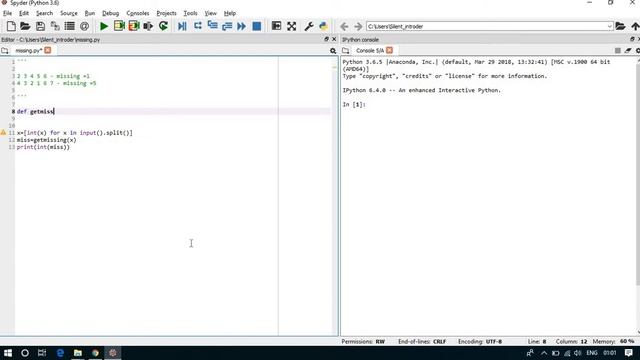Click the line 'miss=getmissing(x)' in the editor

tap(47, 140)
